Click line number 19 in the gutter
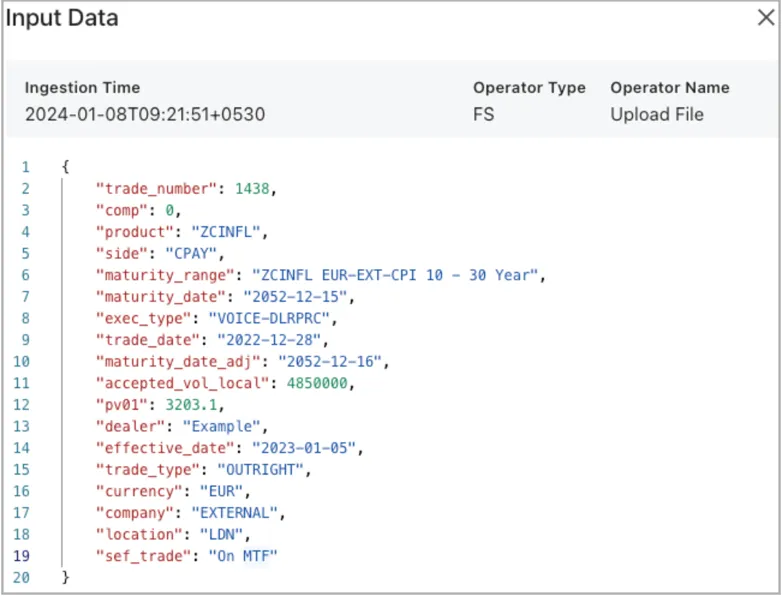The height and width of the screenshot is (596, 782). click(x=21, y=556)
